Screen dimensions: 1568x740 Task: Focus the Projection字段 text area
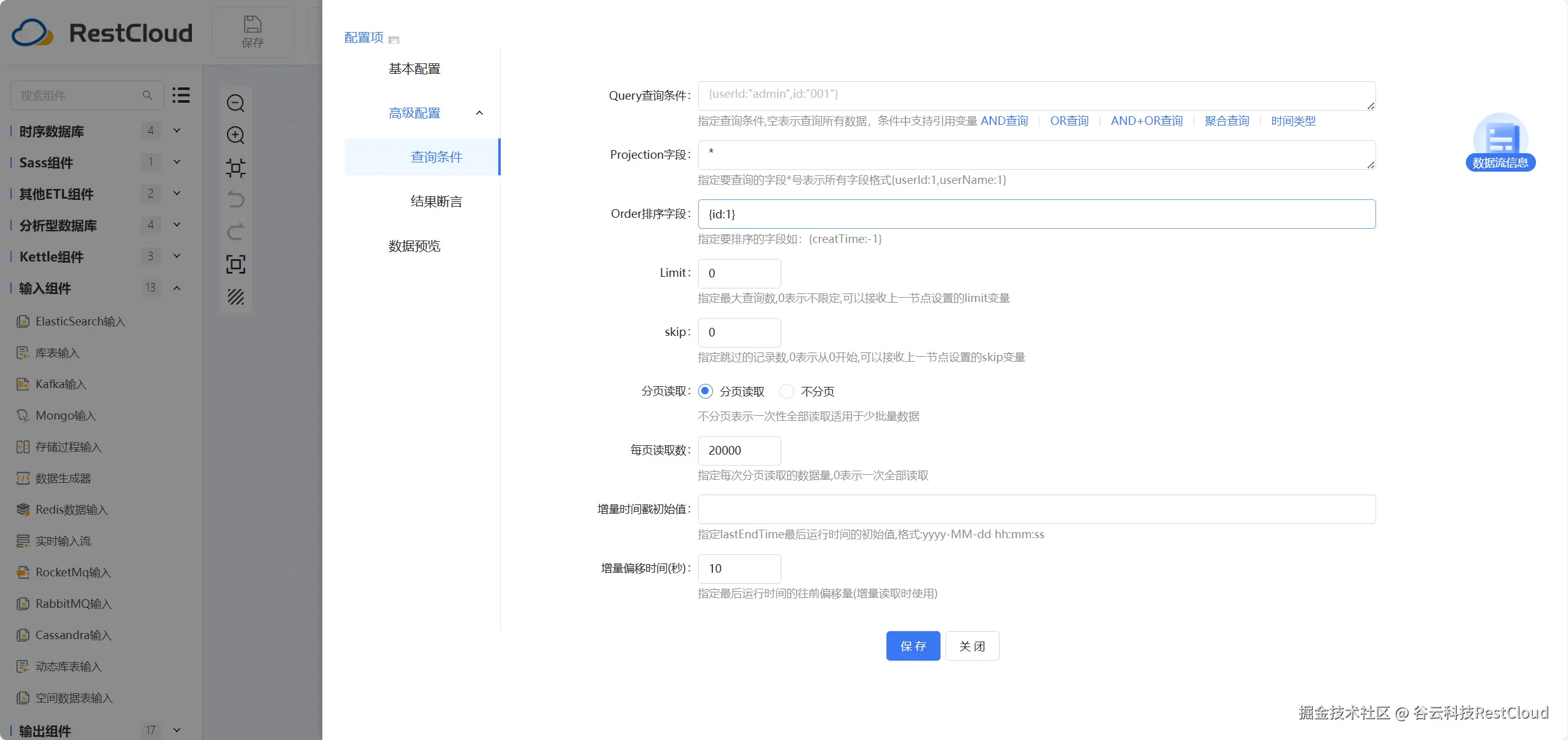[1037, 155]
